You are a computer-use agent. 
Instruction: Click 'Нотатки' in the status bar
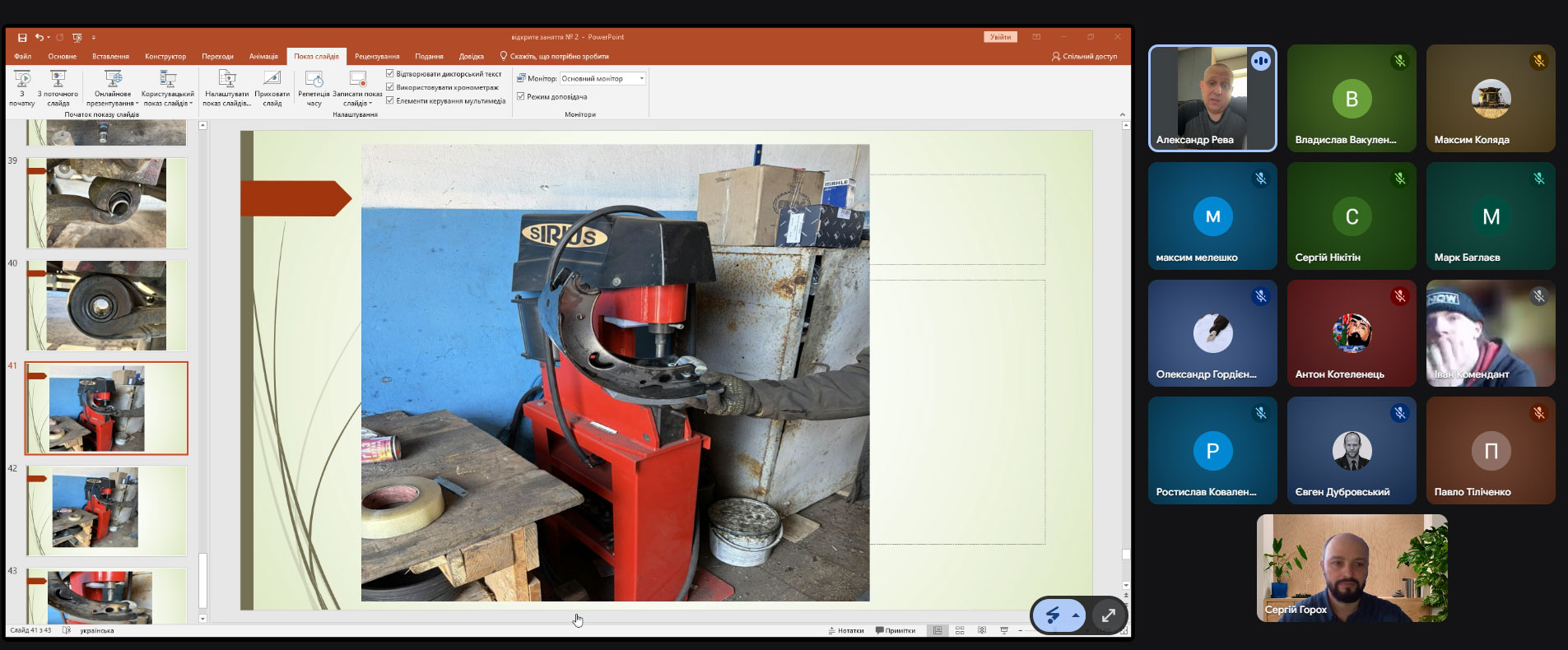[846, 630]
